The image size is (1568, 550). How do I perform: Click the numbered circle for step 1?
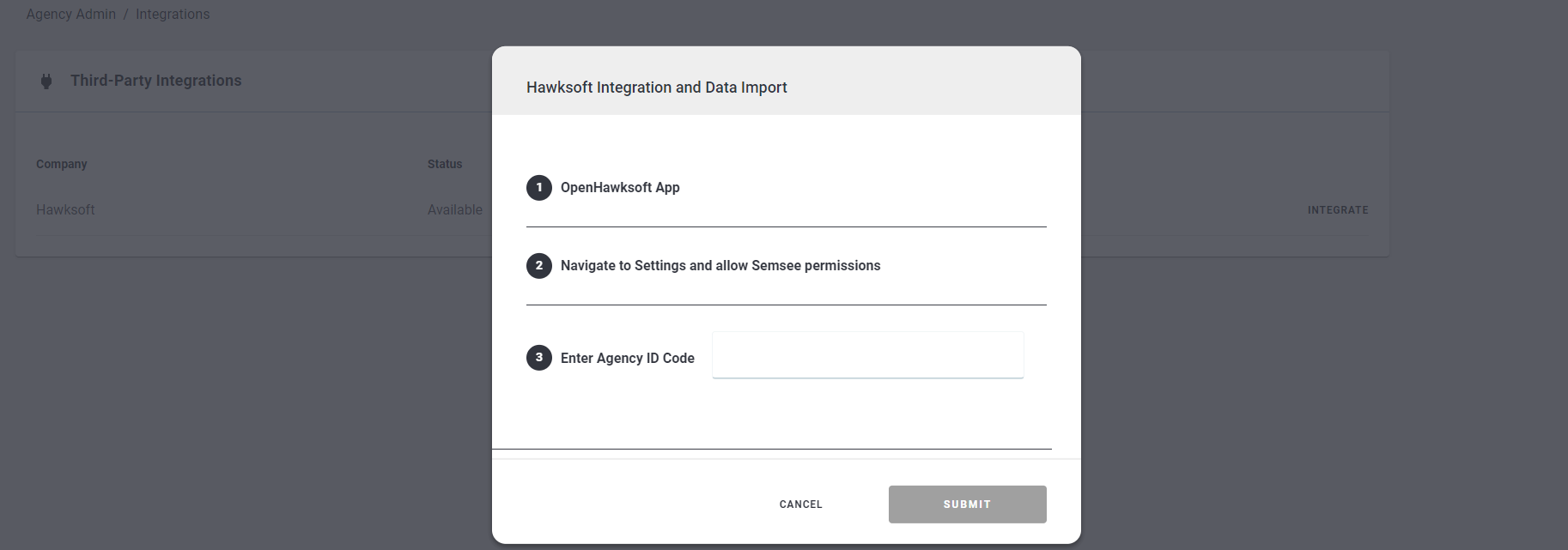(538, 187)
